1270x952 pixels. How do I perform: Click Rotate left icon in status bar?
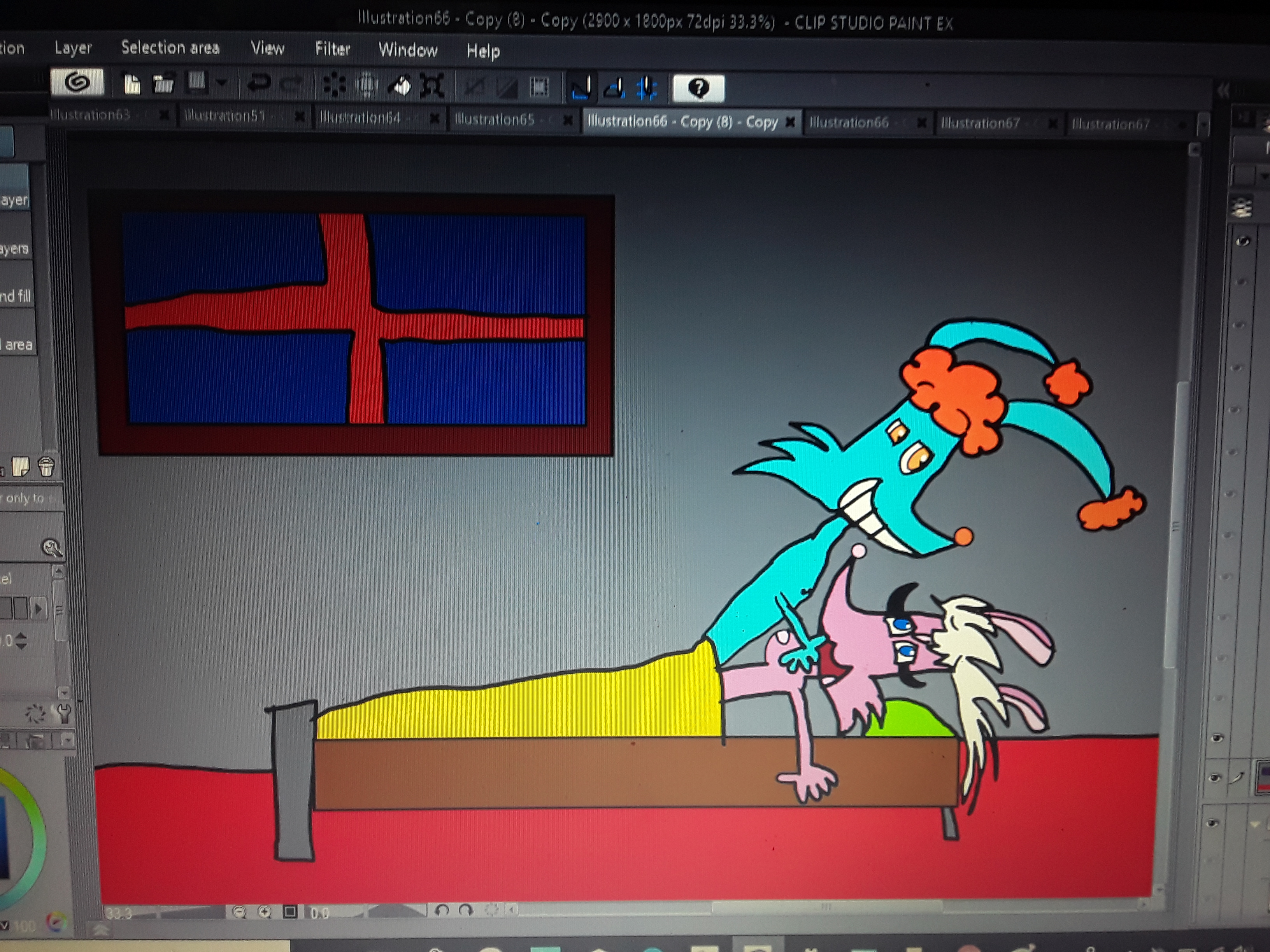(441, 910)
